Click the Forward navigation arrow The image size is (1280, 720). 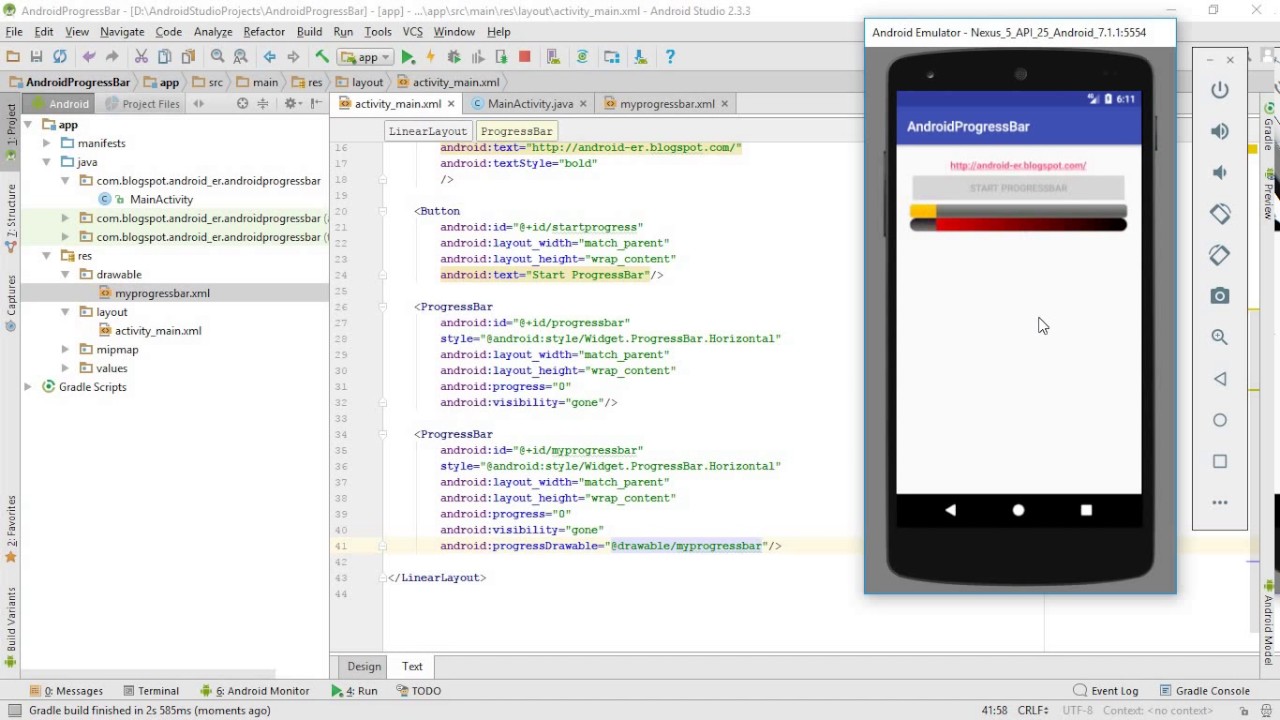293,57
